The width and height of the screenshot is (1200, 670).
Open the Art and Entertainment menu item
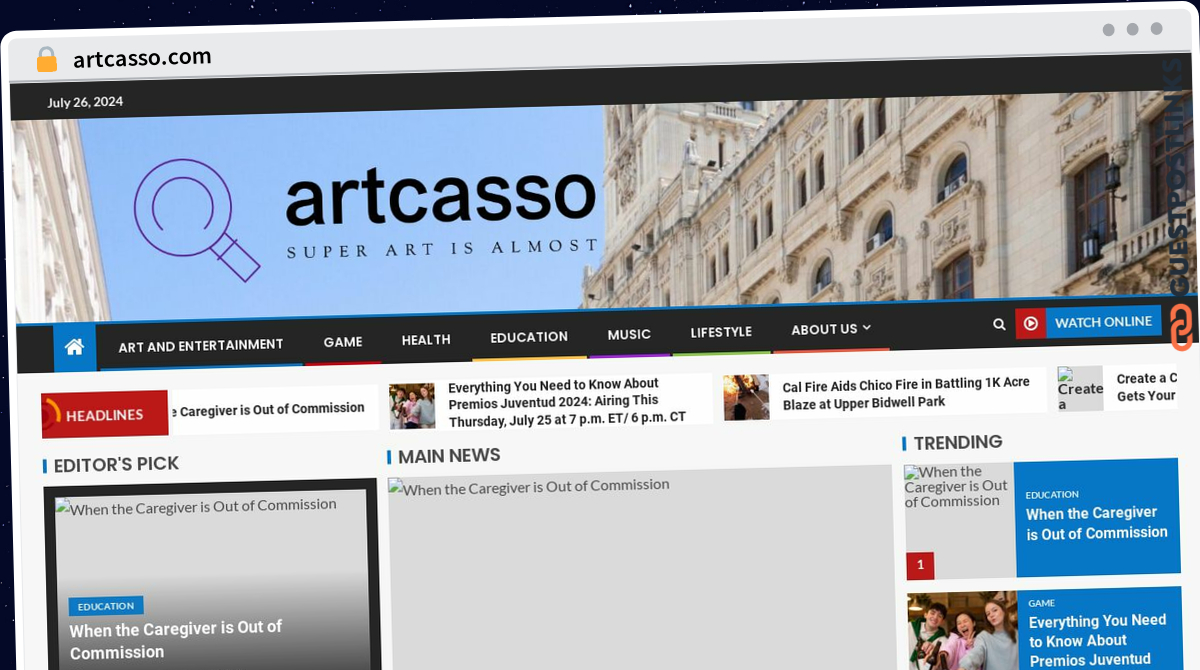(x=201, y=346)
